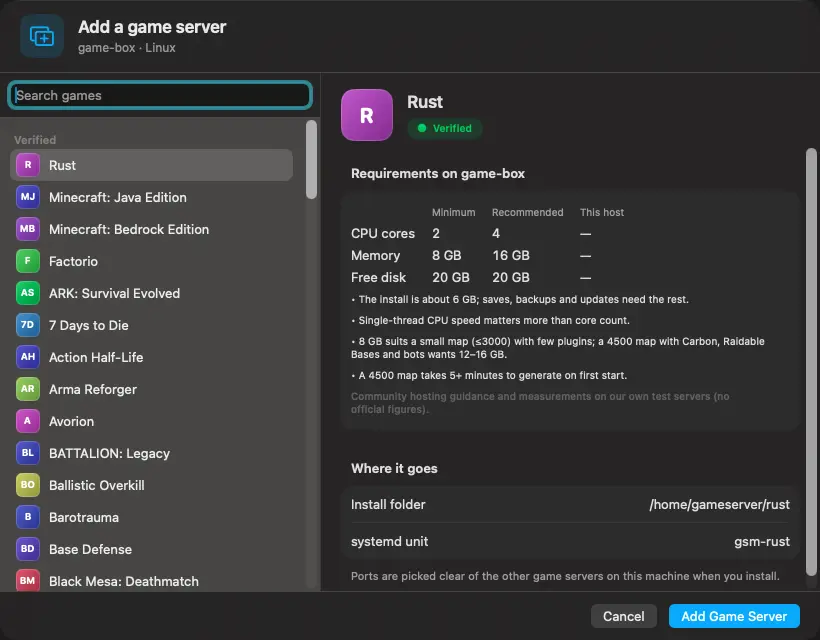Screen dimensions: 820x640
Task: Click the Add Game Server button
Action: coord(734,616)
